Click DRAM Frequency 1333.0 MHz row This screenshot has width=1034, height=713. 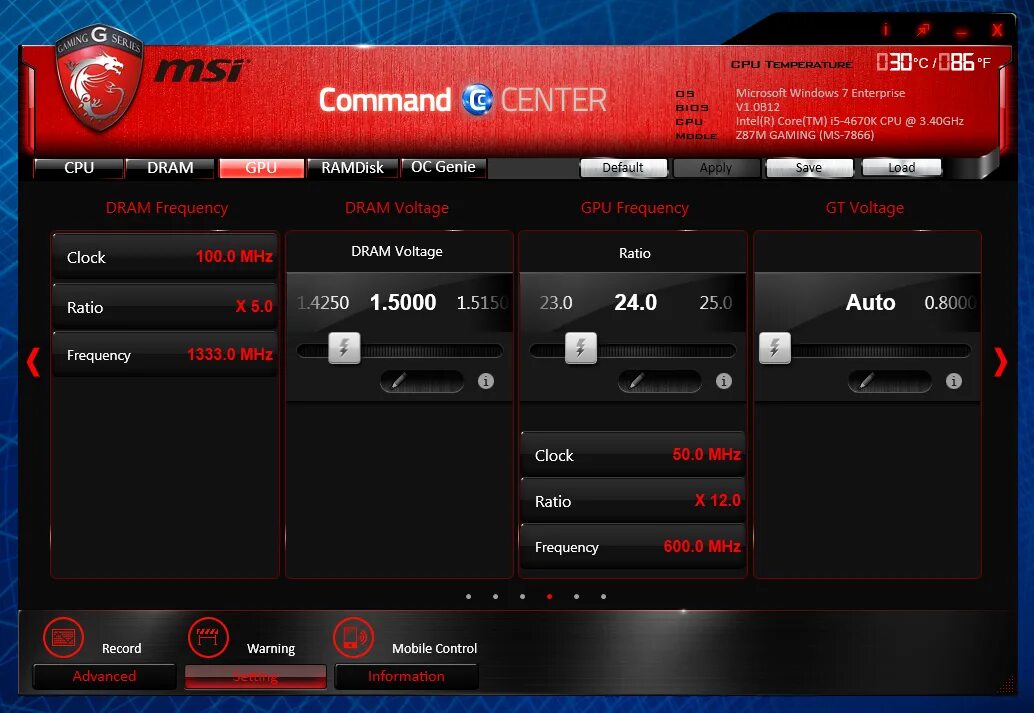click(165, 355)
